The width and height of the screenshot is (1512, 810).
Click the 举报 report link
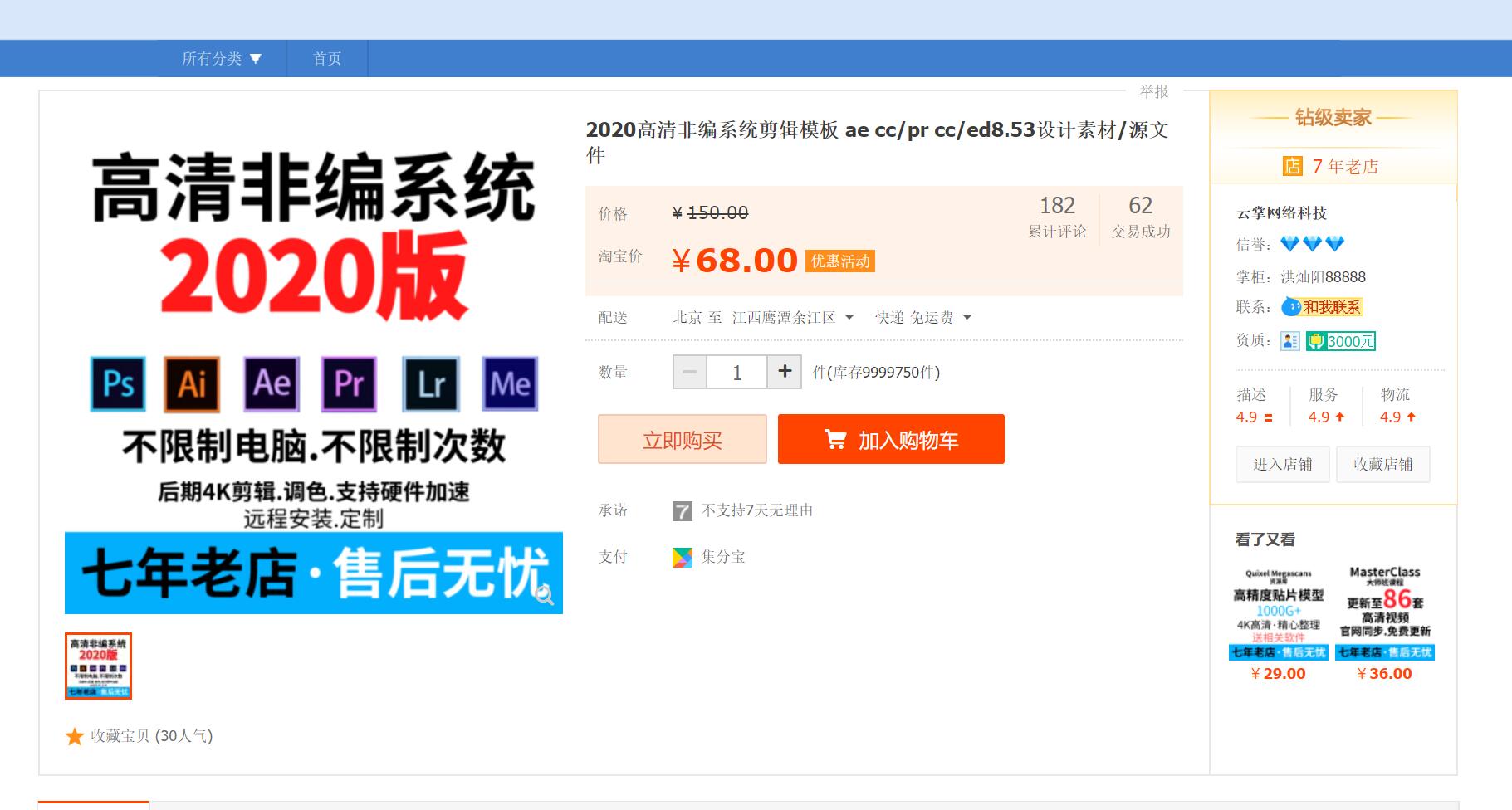tap(1154, 91)
